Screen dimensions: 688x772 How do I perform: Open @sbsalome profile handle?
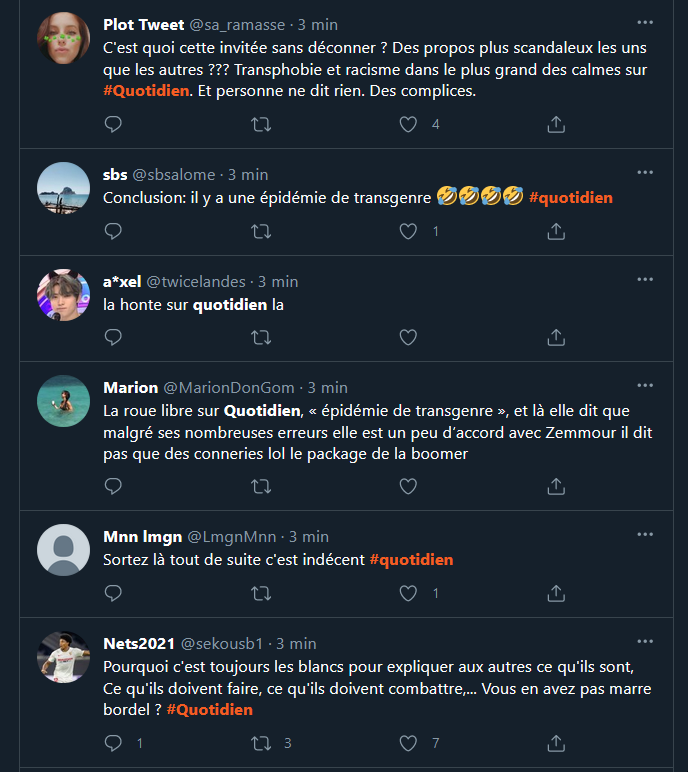tap(174, 175)
